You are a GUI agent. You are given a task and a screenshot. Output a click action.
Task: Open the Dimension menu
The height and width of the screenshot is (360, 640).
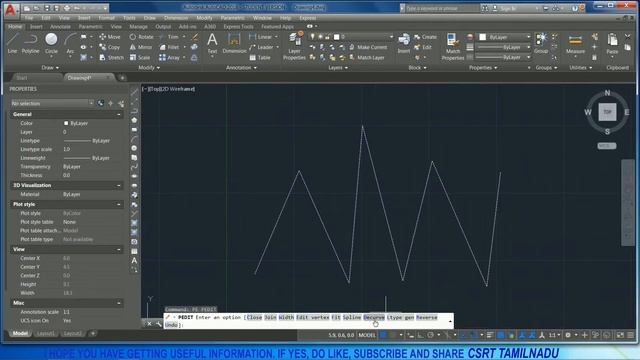click(176, 18)
